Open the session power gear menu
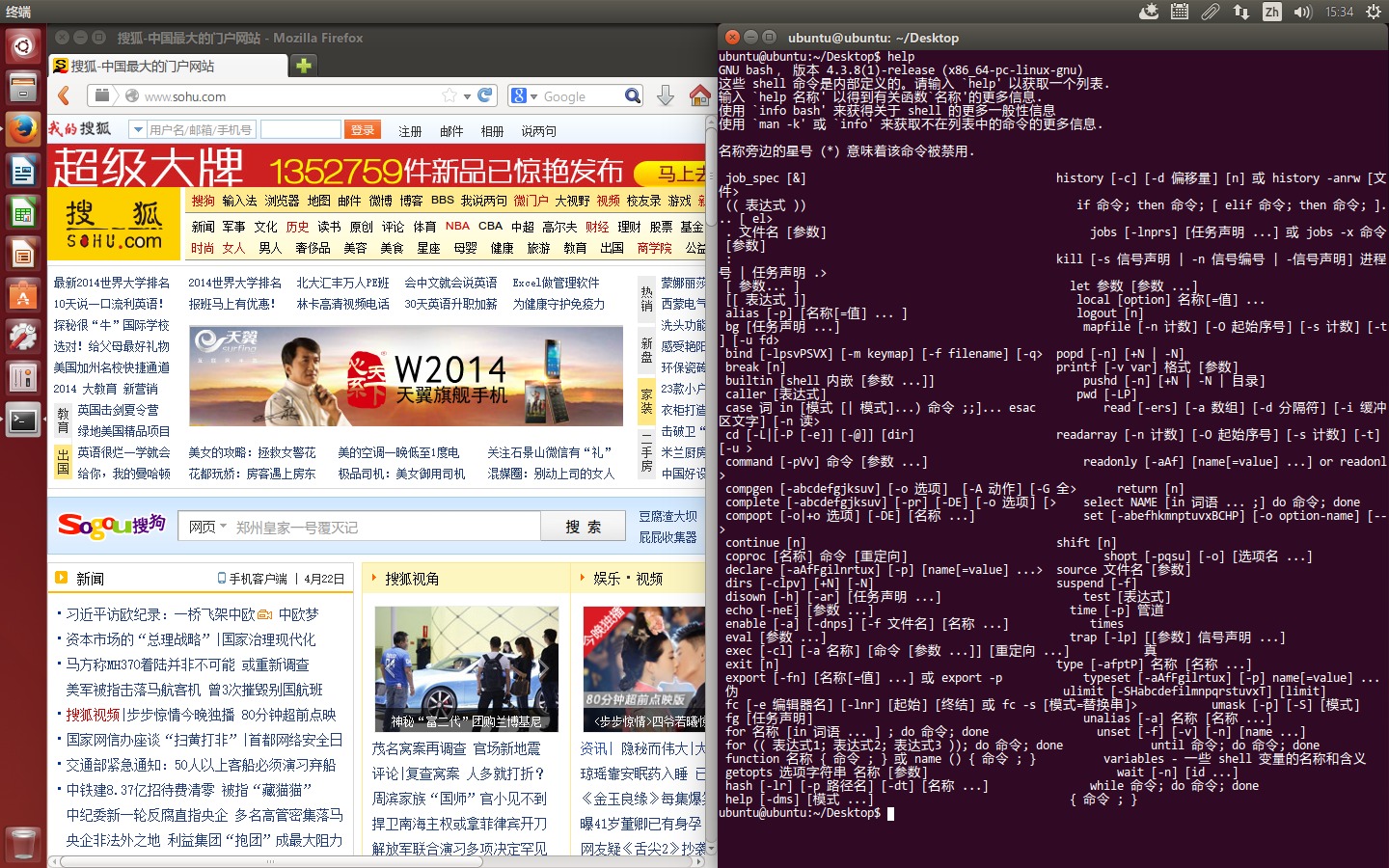The height and width of the screenshot is (868, 1389). [x=1373, y=12]
